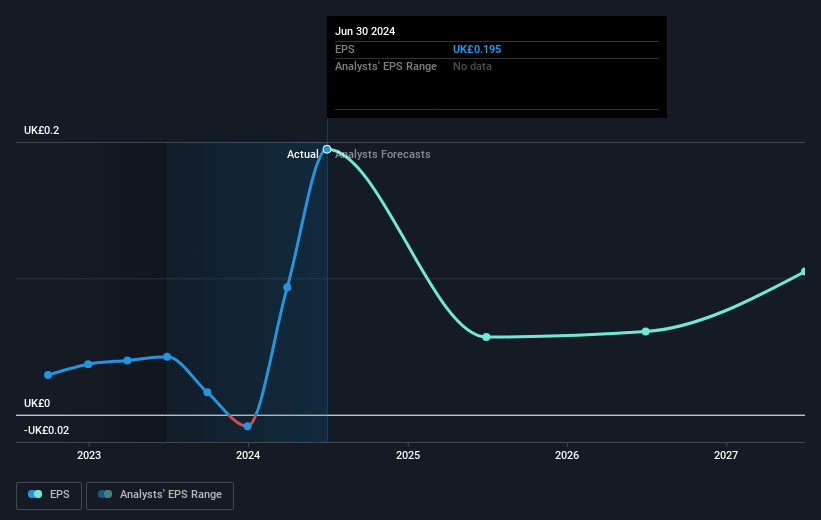The image size is (821, 520).
Task: Click the 2025 x-axis label
Action: (408, 455)
